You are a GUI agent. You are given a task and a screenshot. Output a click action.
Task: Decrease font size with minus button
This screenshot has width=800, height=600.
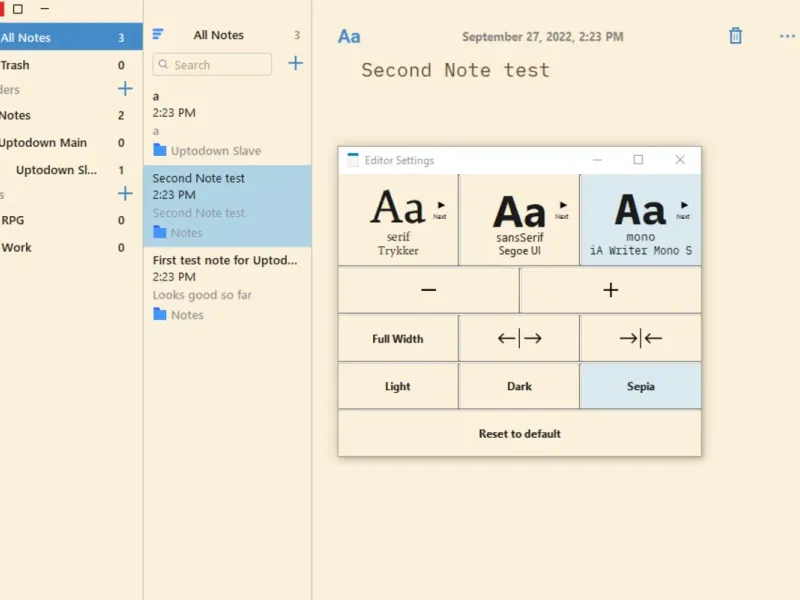click(x=429, y=290)
